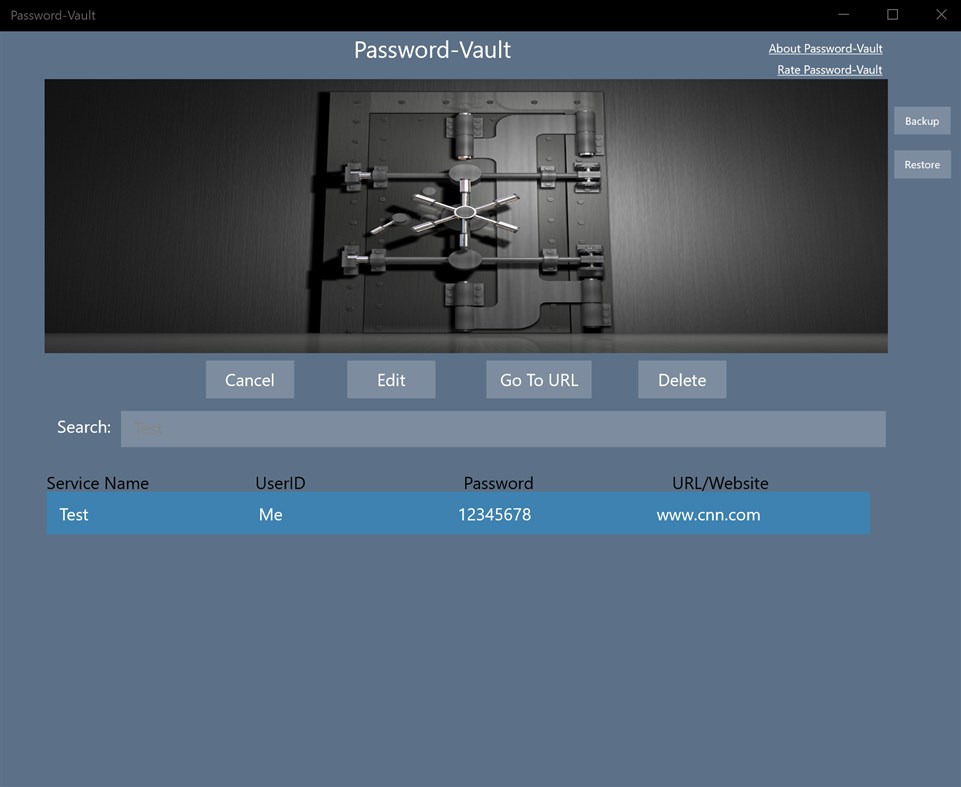Click the URL/Website column header

720,483
